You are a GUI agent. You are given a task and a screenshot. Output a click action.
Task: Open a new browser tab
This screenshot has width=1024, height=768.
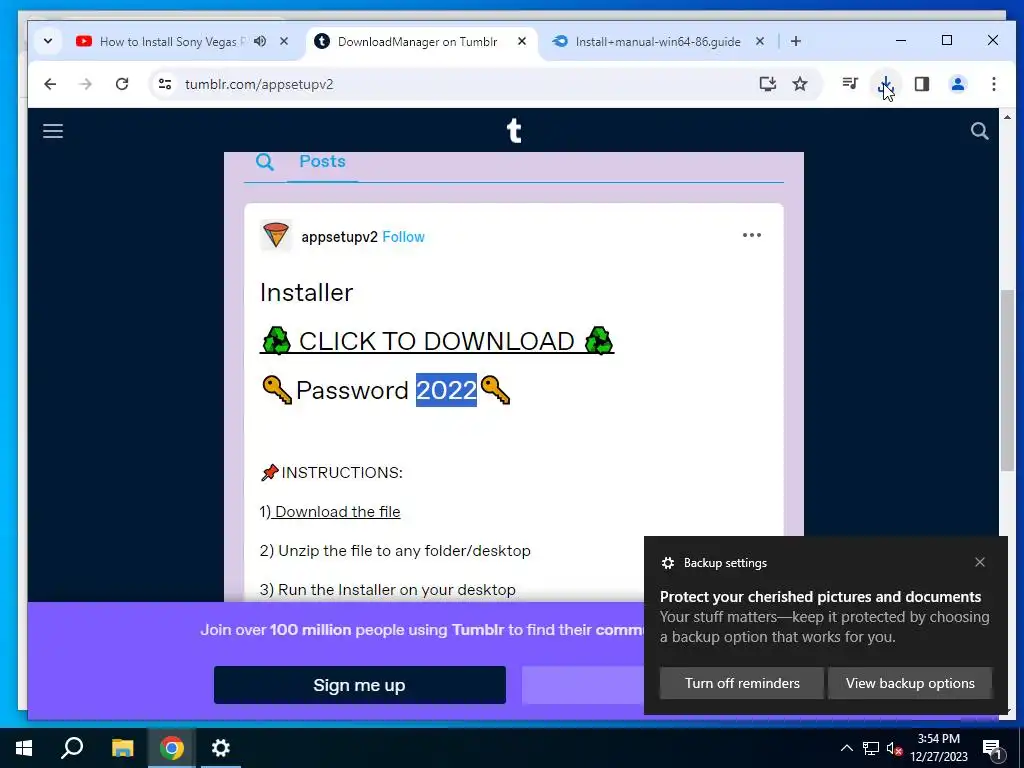795,41
